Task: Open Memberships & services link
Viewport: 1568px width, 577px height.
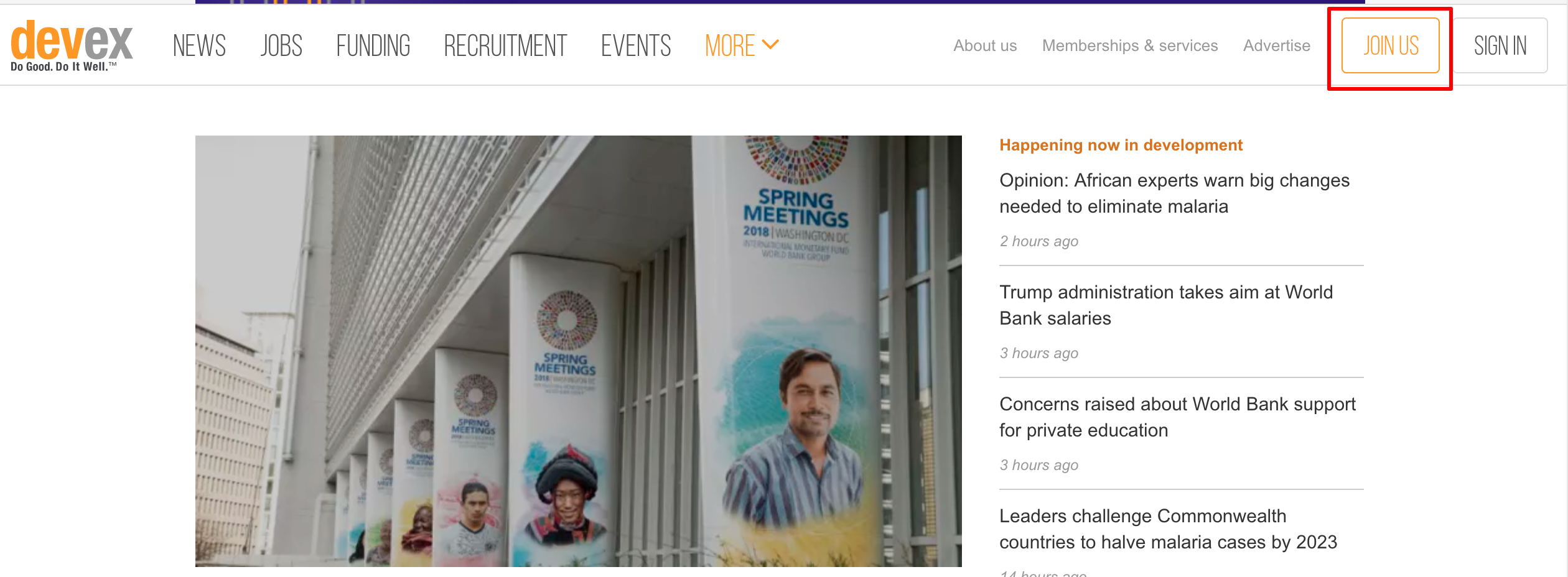Action: pos(1130,45)
